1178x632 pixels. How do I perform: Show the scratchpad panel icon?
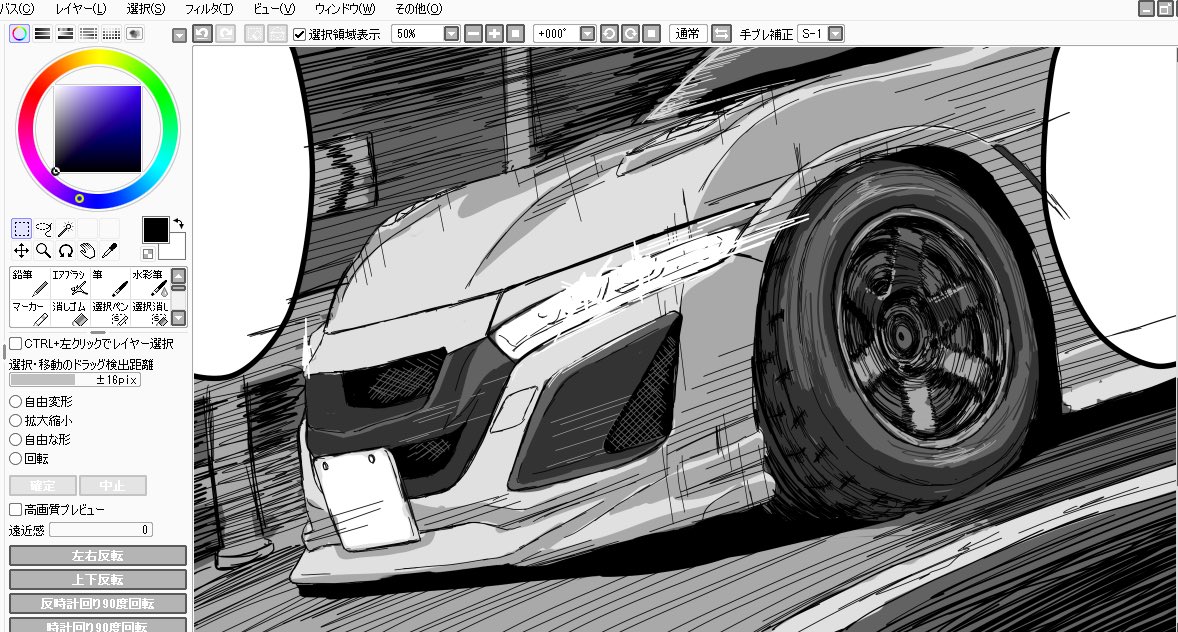134,34
